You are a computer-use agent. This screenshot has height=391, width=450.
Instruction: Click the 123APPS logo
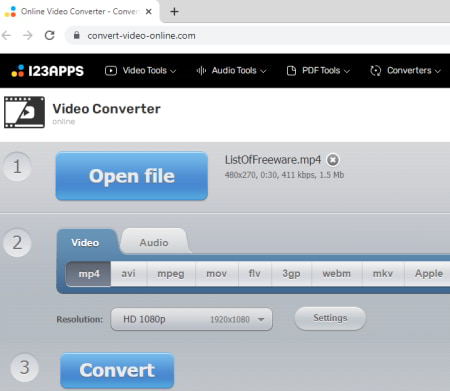(x=47, y=71)
